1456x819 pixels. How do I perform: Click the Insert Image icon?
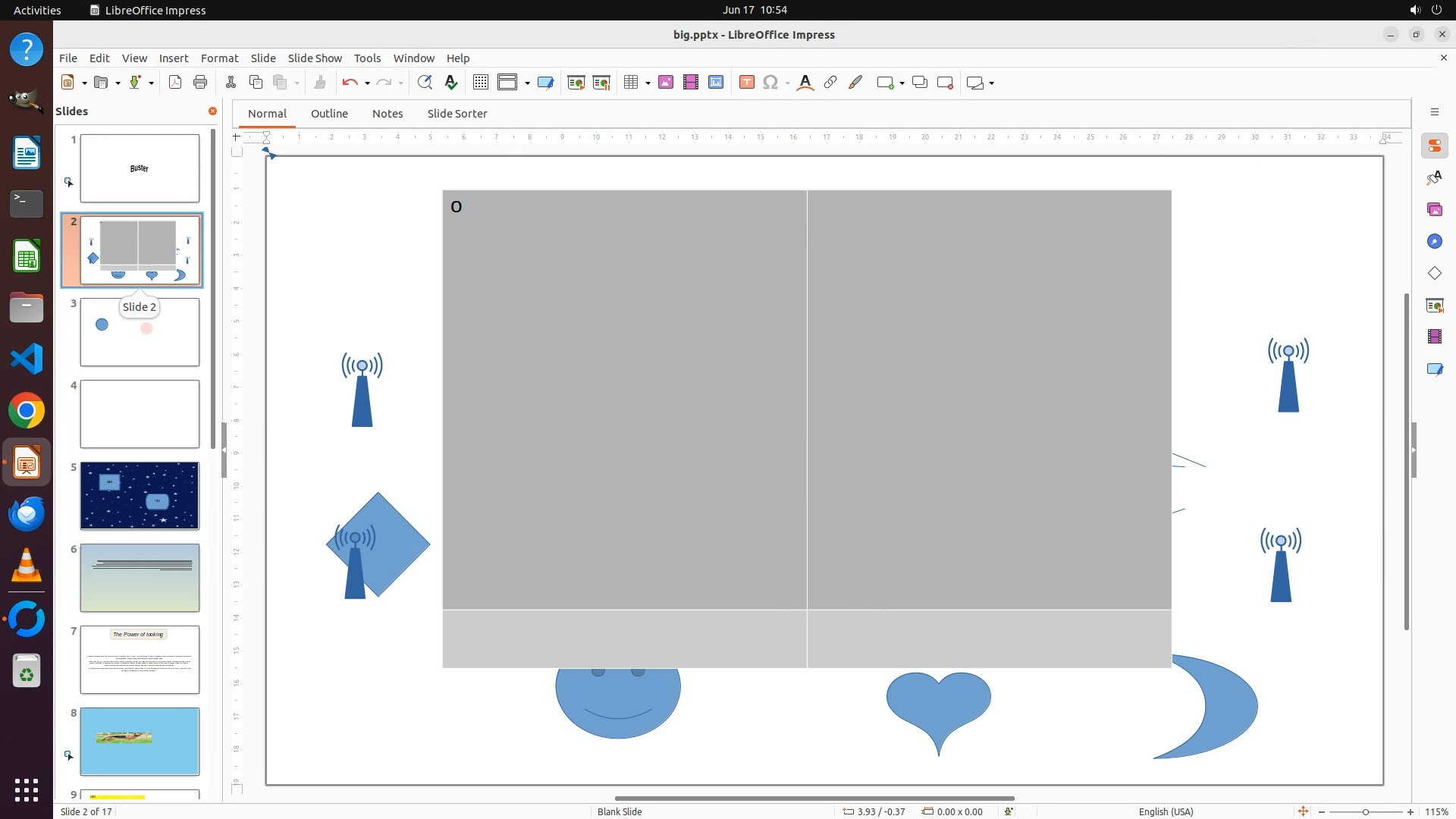tap(666, 83)
